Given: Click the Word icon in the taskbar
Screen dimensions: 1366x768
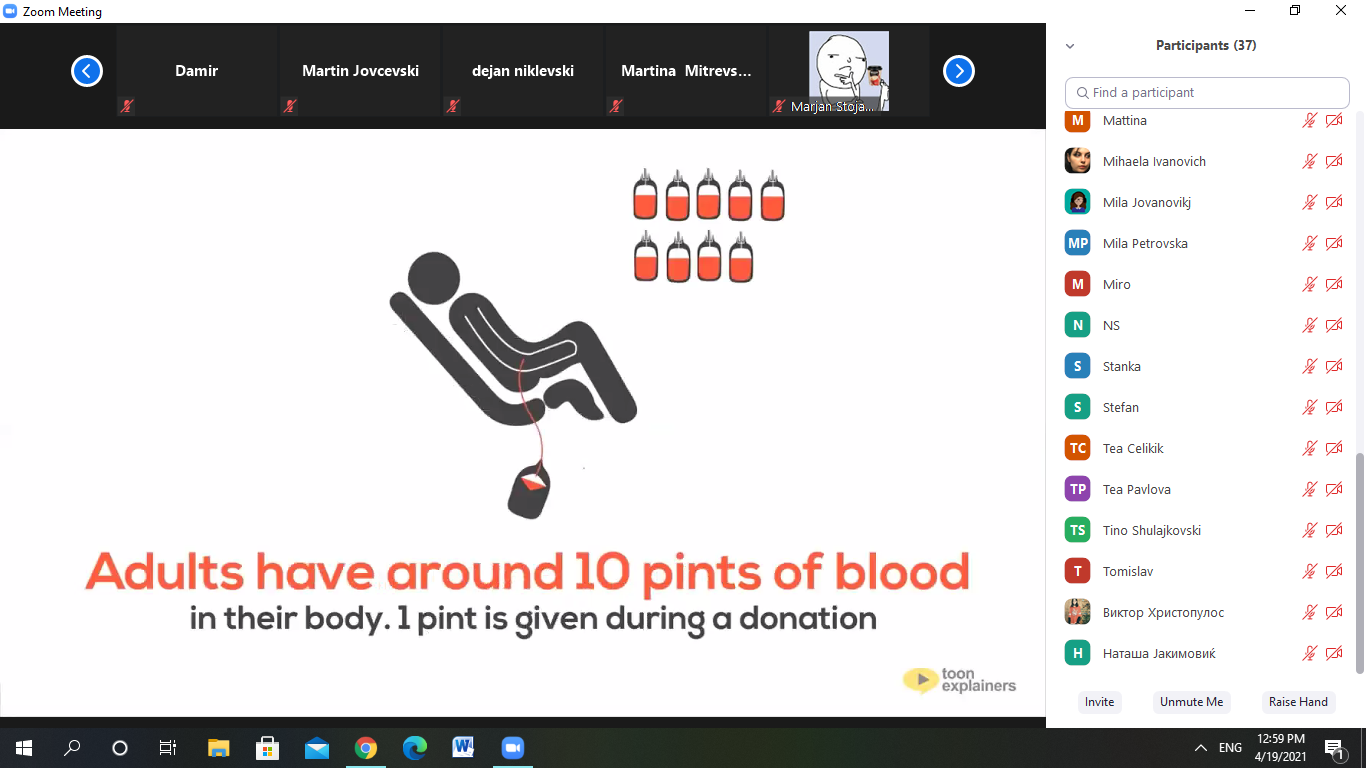Looking at the screenshot, I should (463, 747).
